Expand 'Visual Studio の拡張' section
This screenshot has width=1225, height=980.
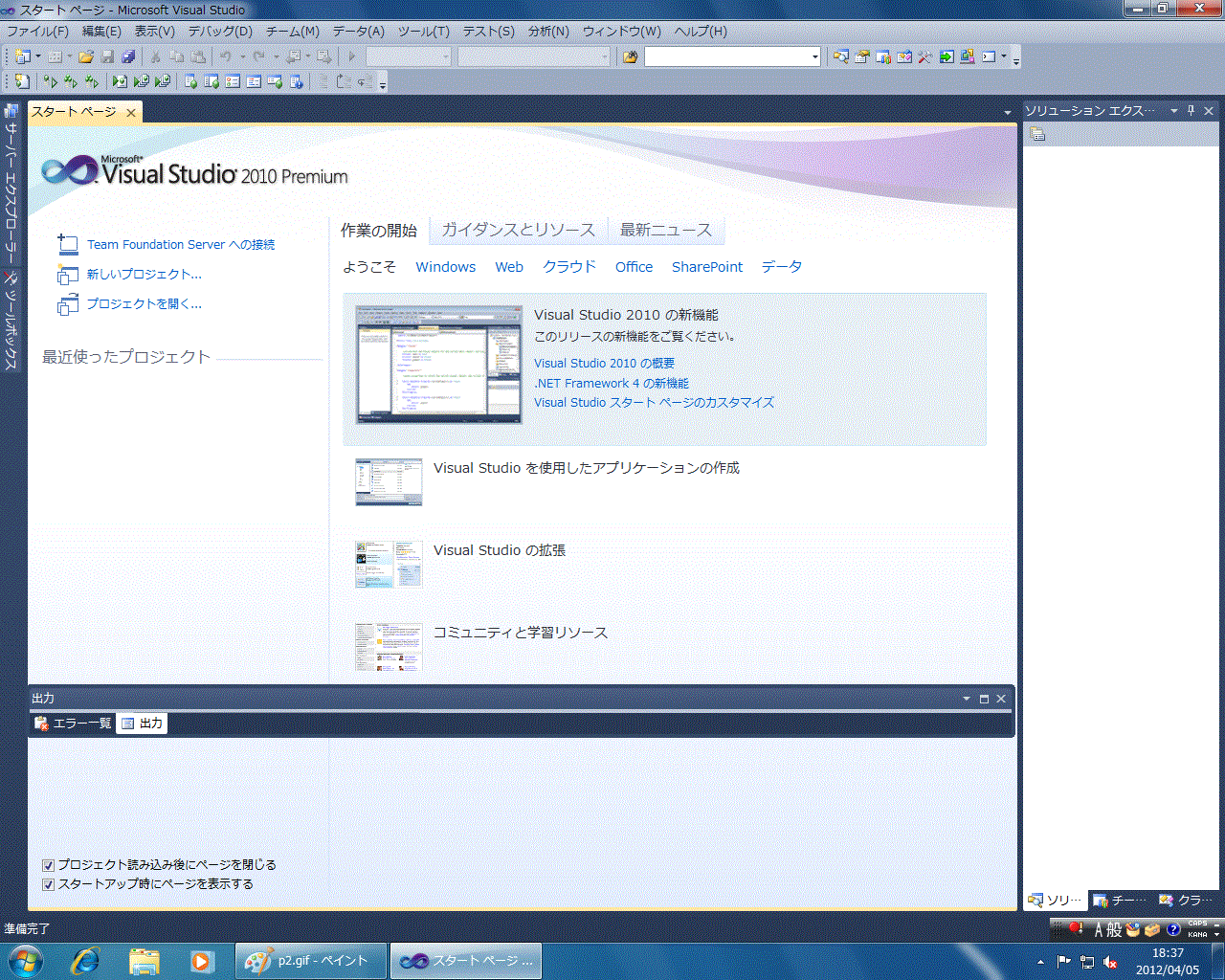pos(500,550)
